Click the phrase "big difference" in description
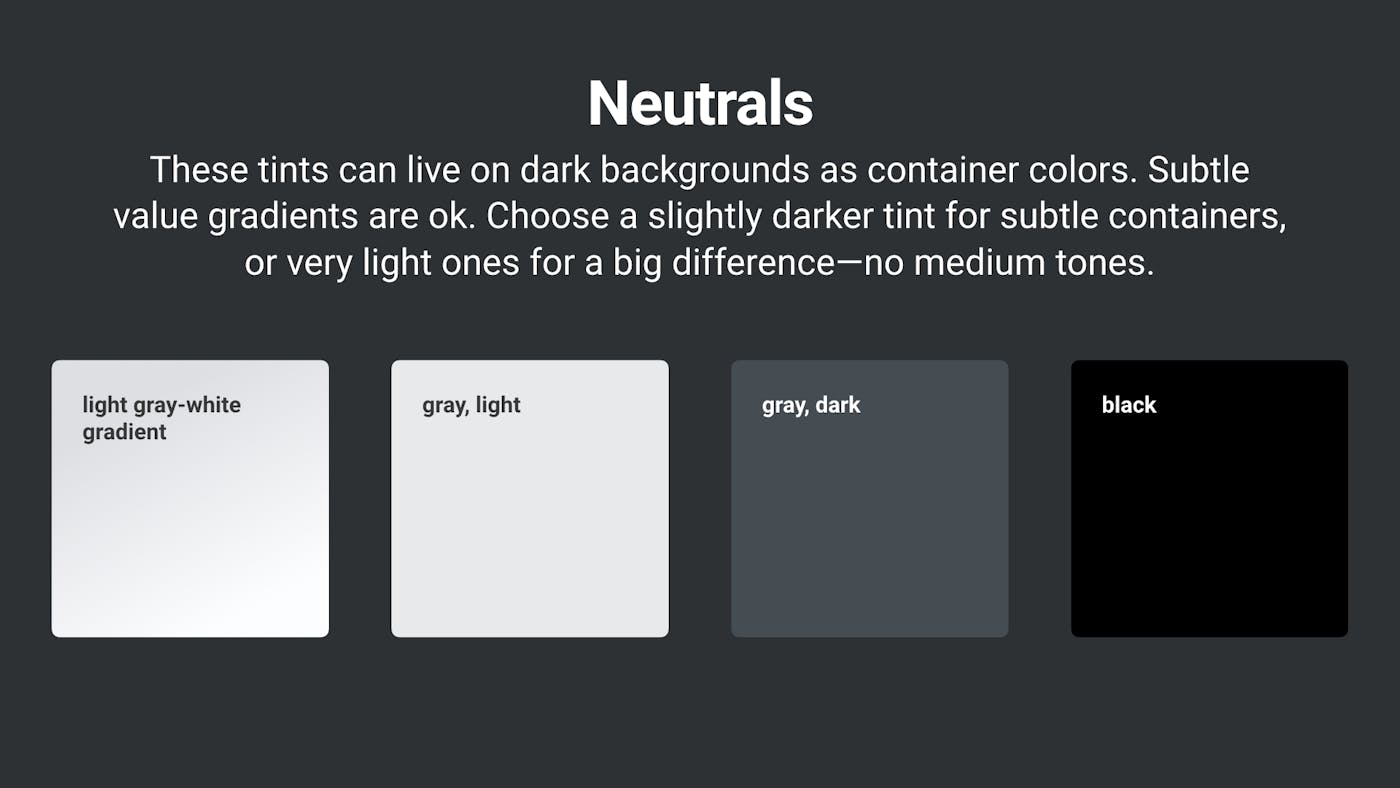Image resolution: width=1400 pixels, height=788 pixels. click(723, 264)
